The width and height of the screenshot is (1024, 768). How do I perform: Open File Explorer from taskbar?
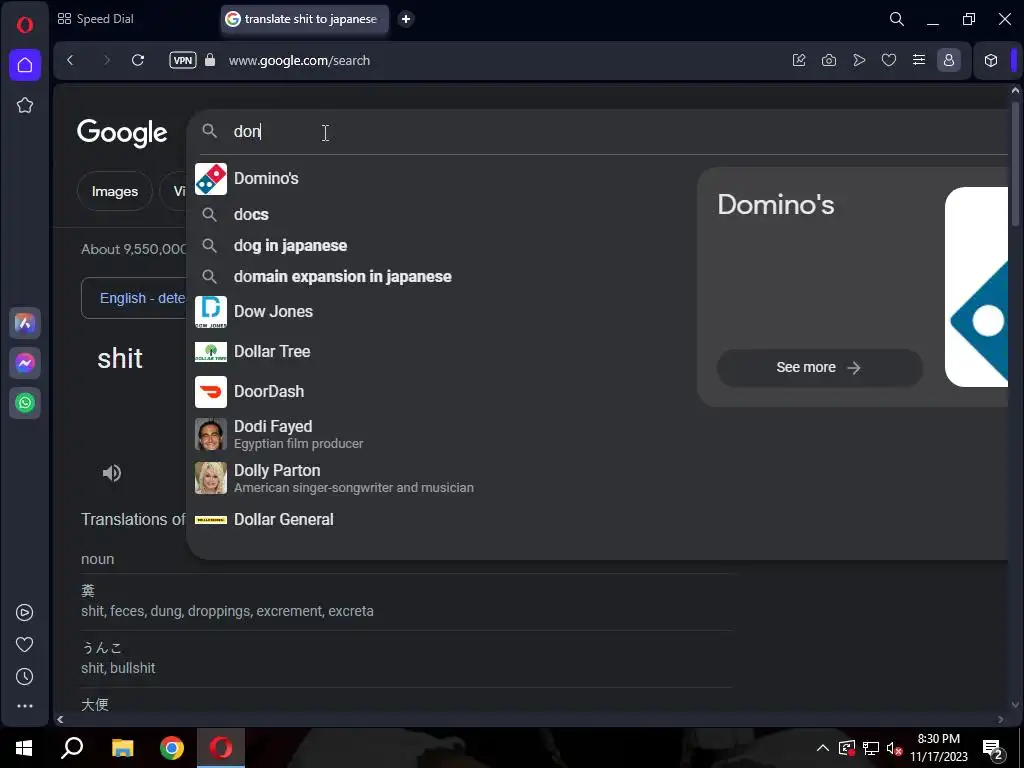point(122,748)
